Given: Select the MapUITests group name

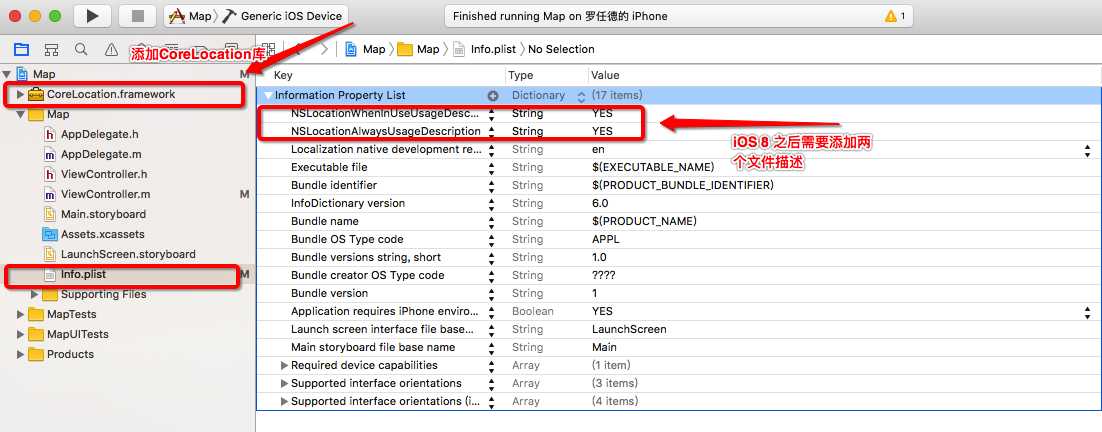Looking at the screenshot, I should 78,334.
